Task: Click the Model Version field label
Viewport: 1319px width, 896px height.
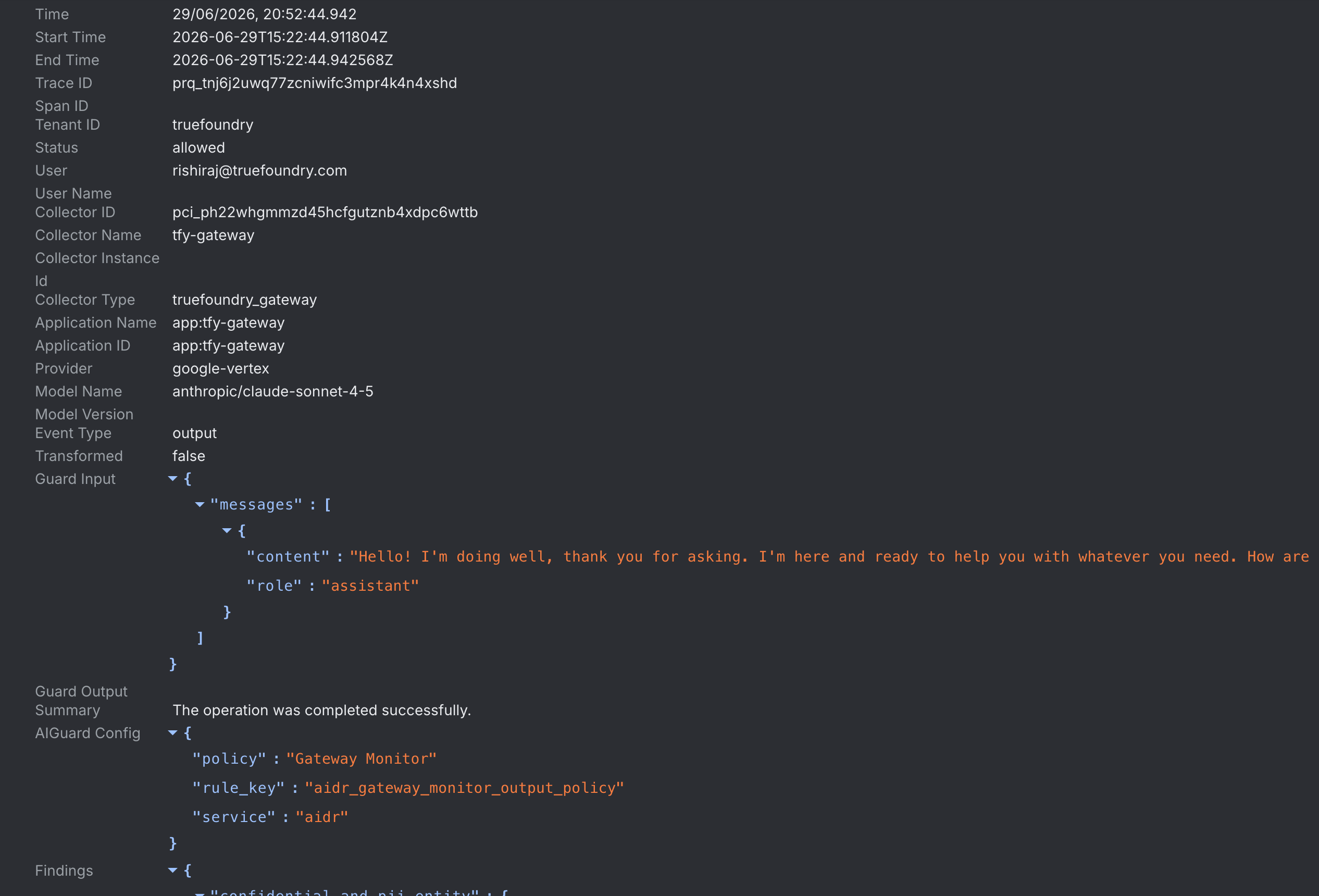Action: click(84, 414)
